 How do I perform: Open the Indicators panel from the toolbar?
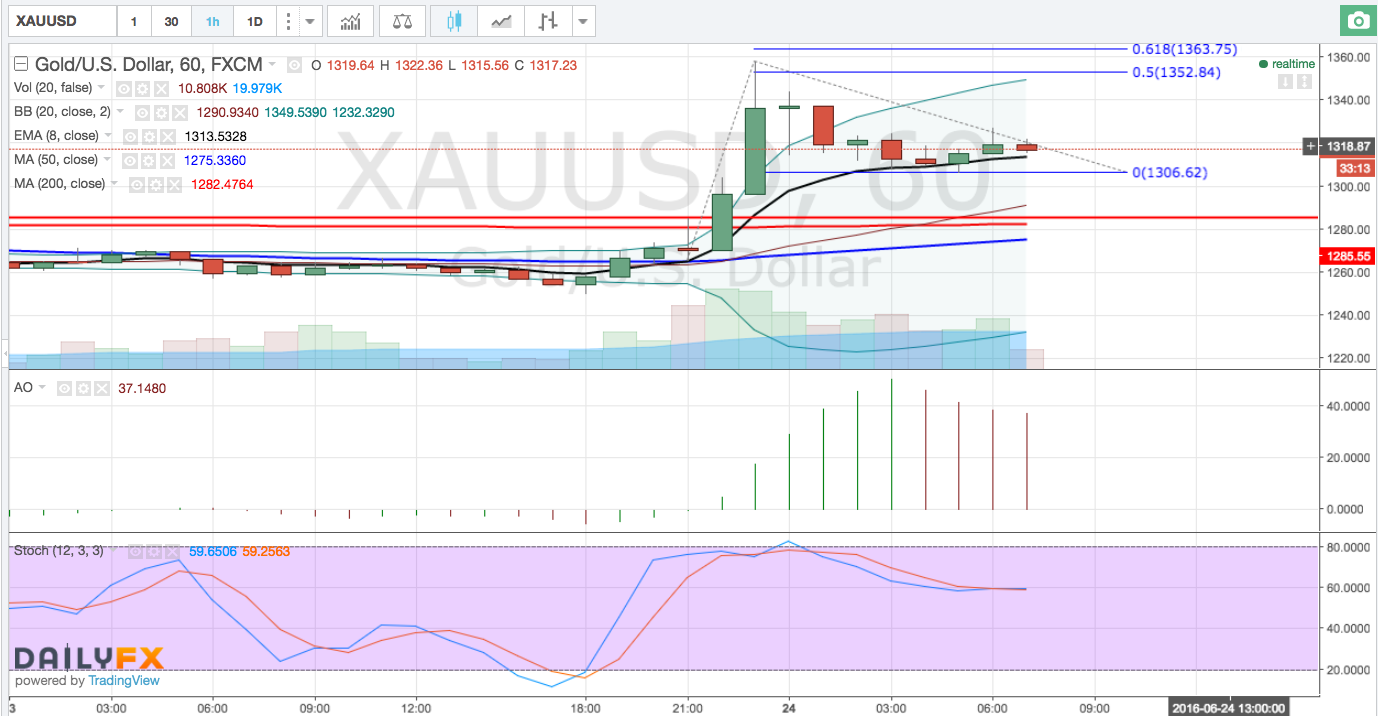[351, 21]
